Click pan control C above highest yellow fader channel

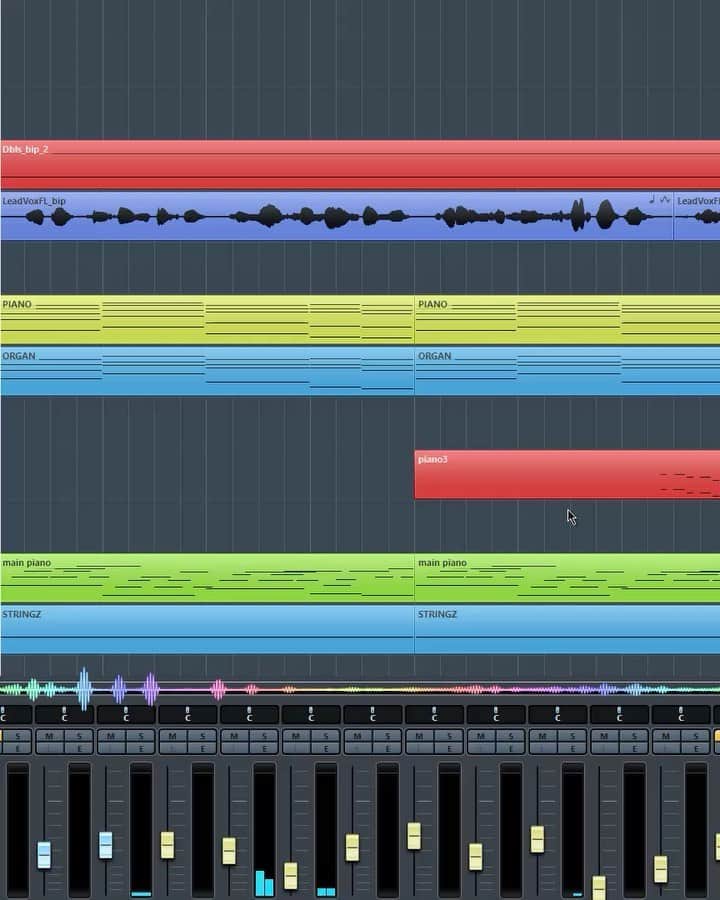click(x=434, y=715)
